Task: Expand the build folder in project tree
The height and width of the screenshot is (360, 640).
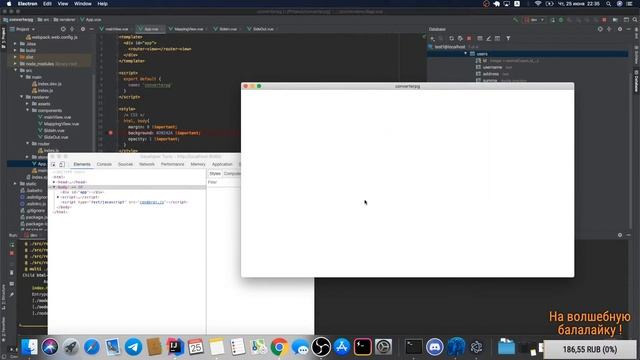Action: 16,50
